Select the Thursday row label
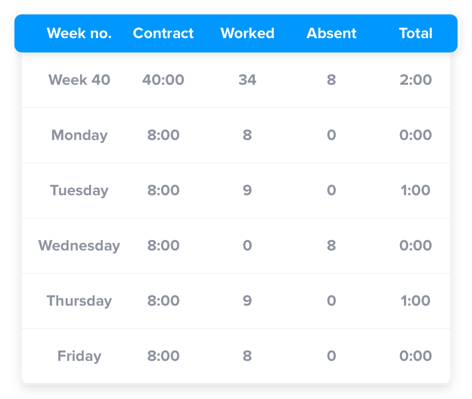472x399 pixels. point(79,301)
